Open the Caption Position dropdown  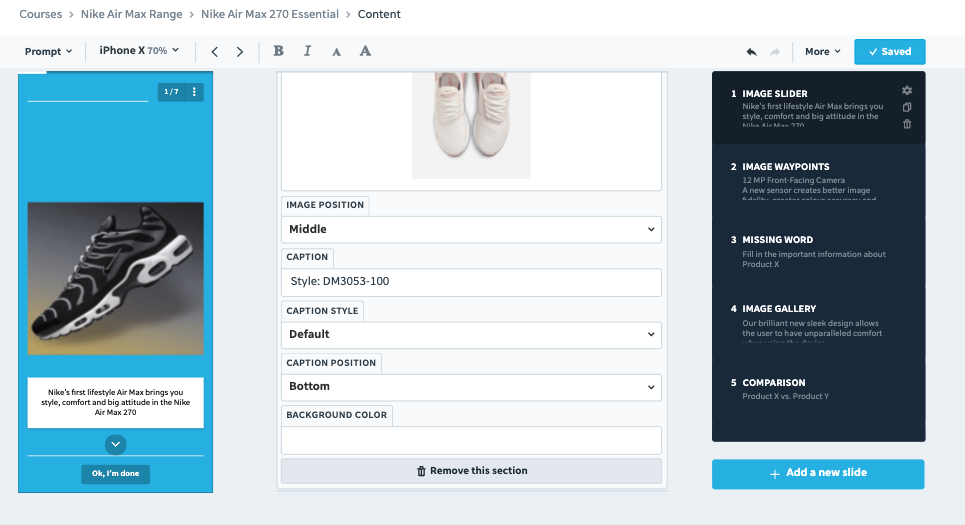(471, 387)
